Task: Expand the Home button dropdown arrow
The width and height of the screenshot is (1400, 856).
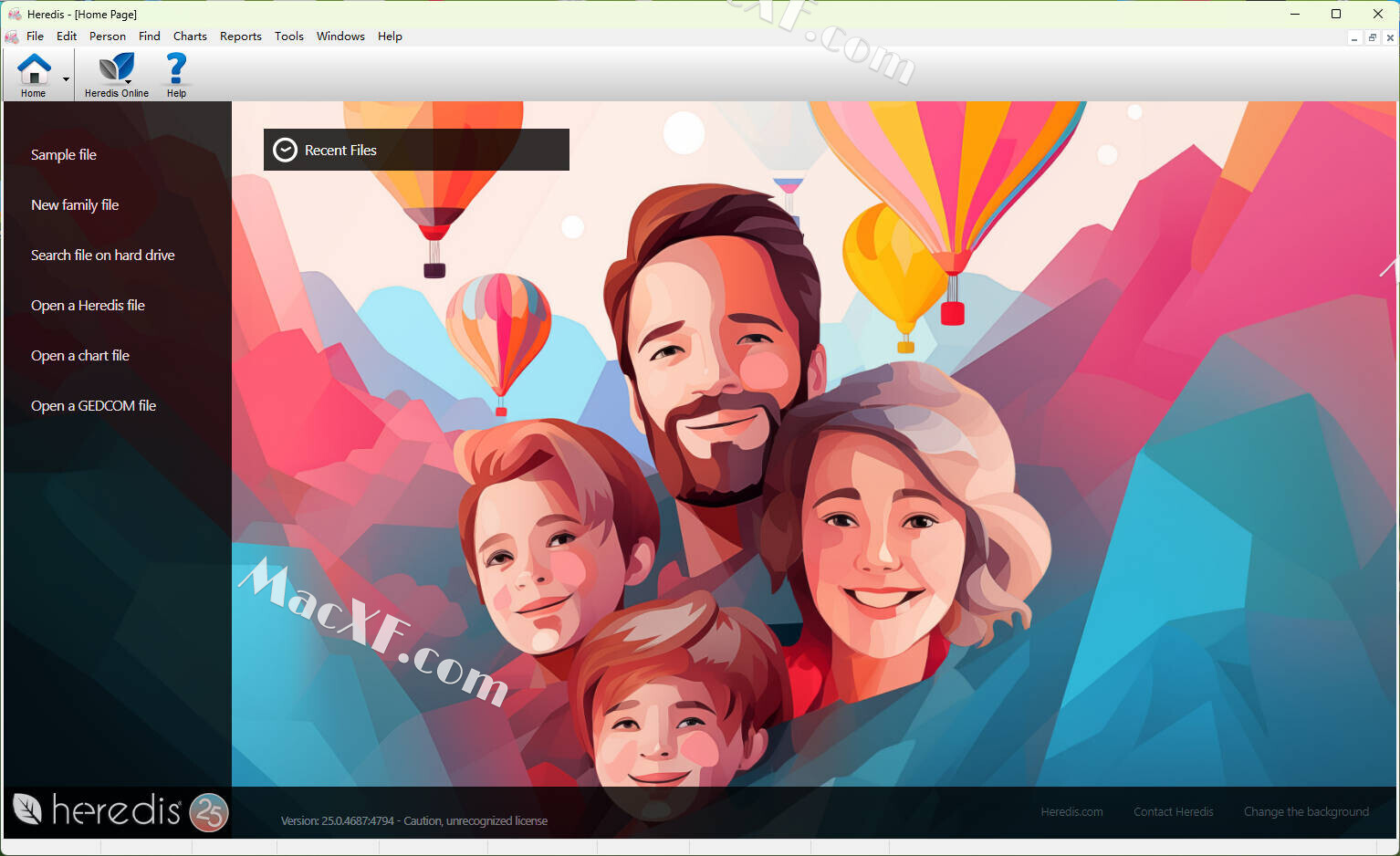Action: 66,79
